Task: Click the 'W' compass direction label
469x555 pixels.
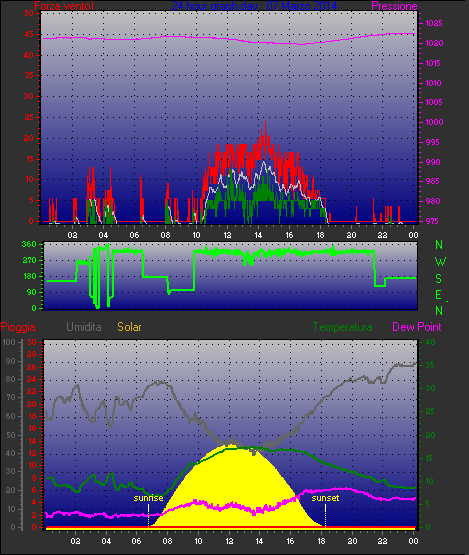Action: pos(440,262)
